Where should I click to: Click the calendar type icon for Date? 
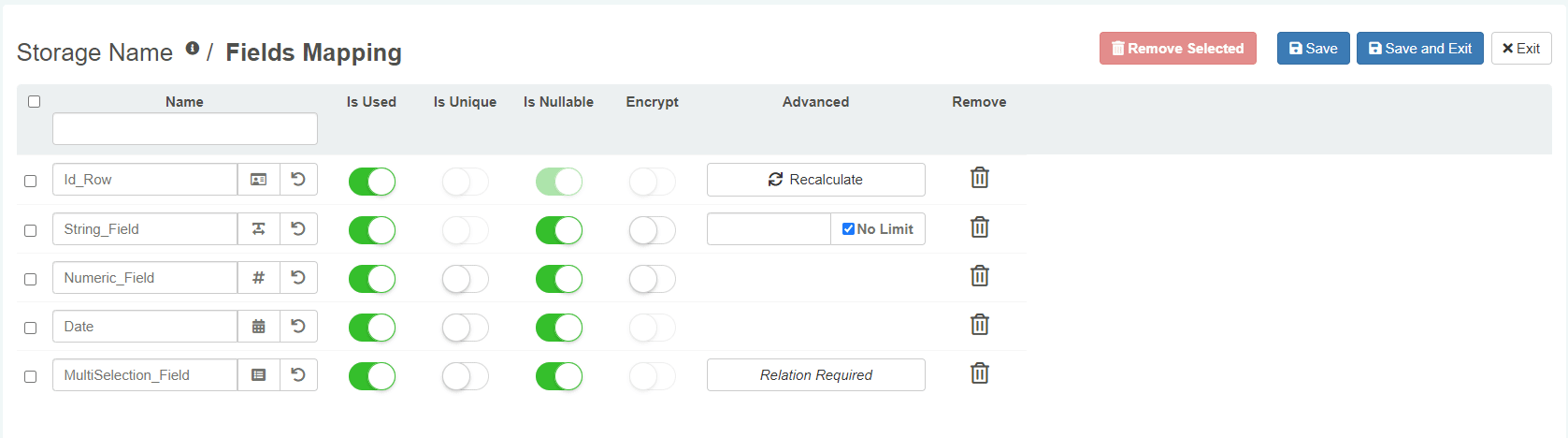point(259,327)
